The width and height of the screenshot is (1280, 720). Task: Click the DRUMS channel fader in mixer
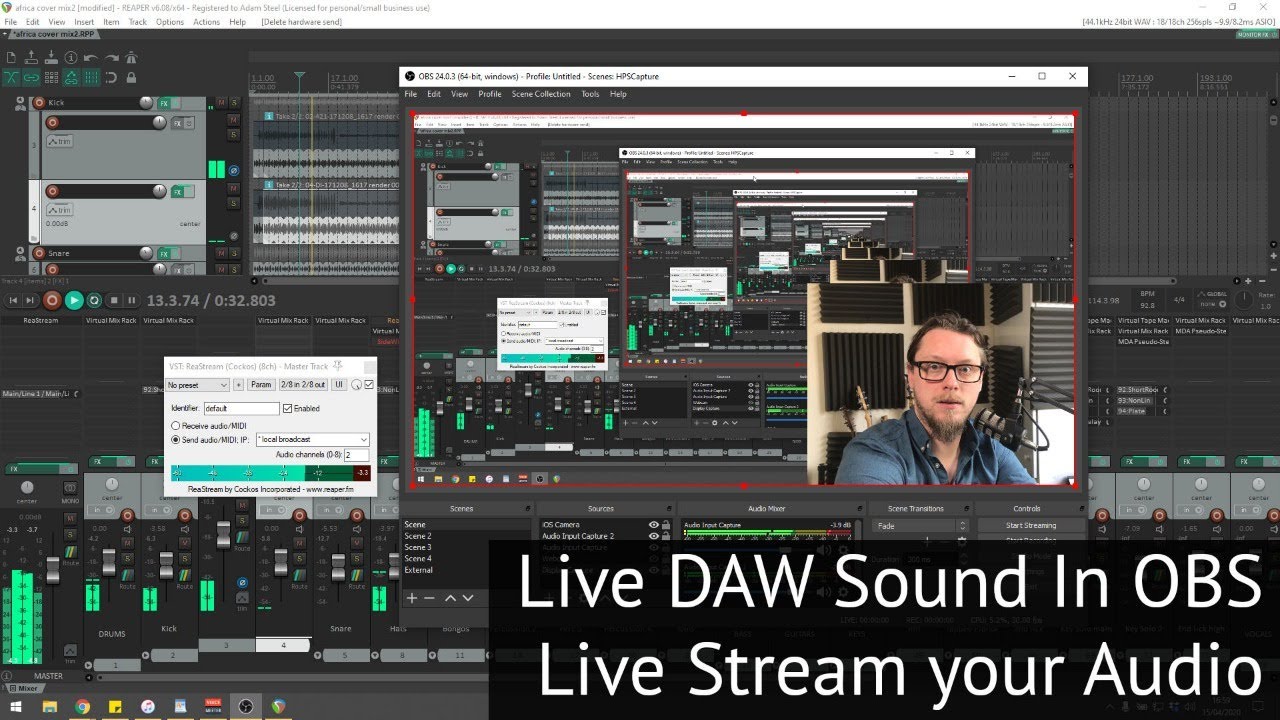click(x=109, y=562)
